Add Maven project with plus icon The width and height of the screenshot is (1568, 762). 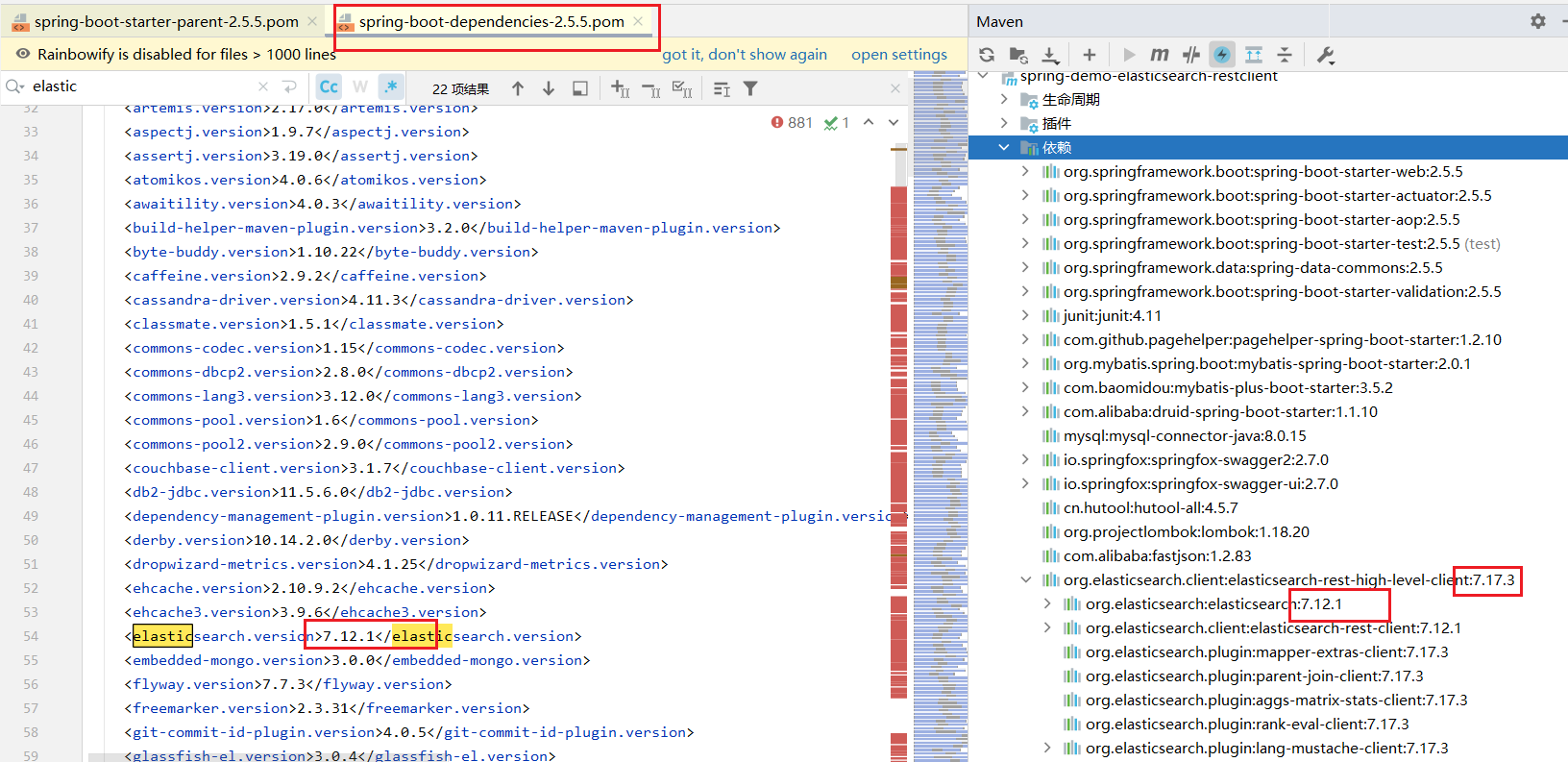point(1089,55)
